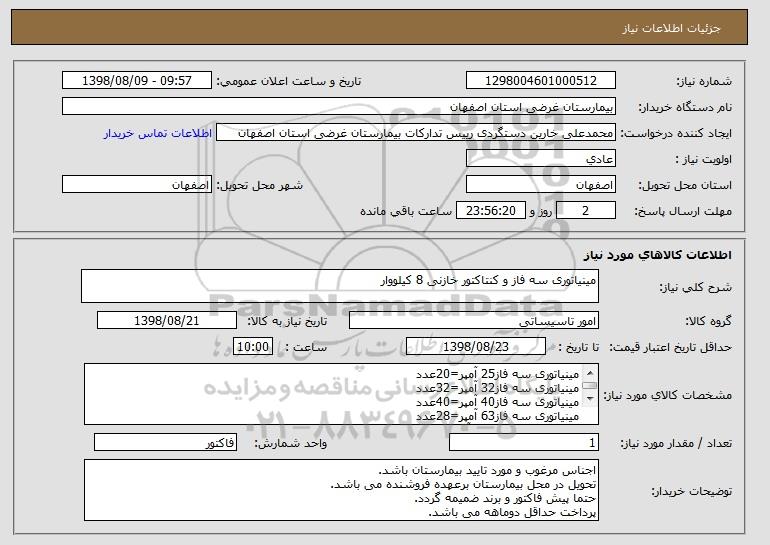Click the text پرداخت حداقل دوماهه می باشد
Image resolution: width=770 pixels, height=545 pixels.
click(512, 513)
